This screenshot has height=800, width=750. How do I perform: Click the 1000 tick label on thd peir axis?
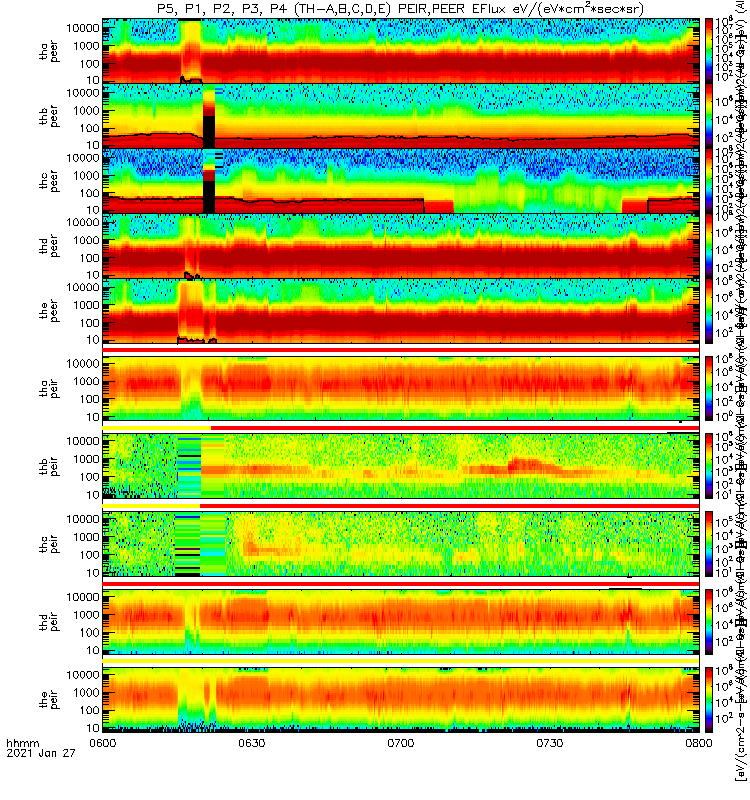(86, 615)
